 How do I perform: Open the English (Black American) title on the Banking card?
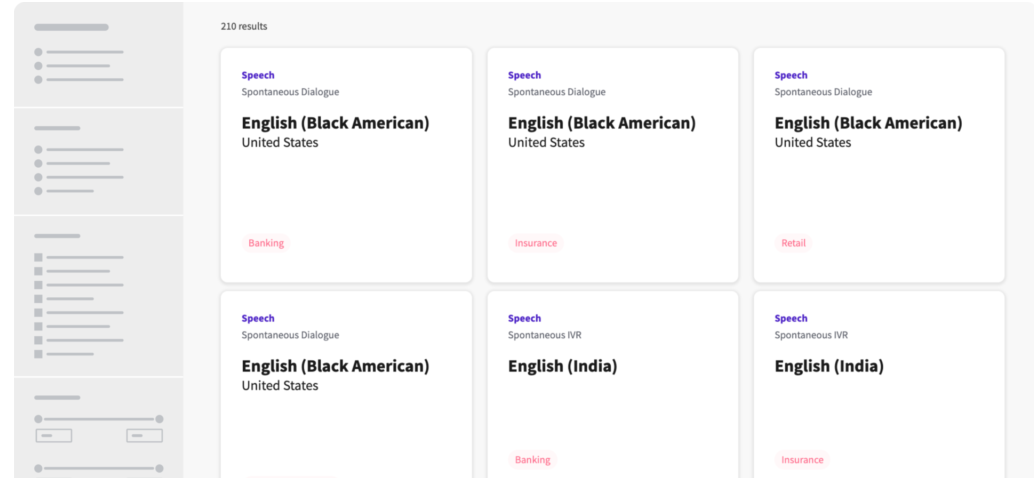click(x=335, y=123)
